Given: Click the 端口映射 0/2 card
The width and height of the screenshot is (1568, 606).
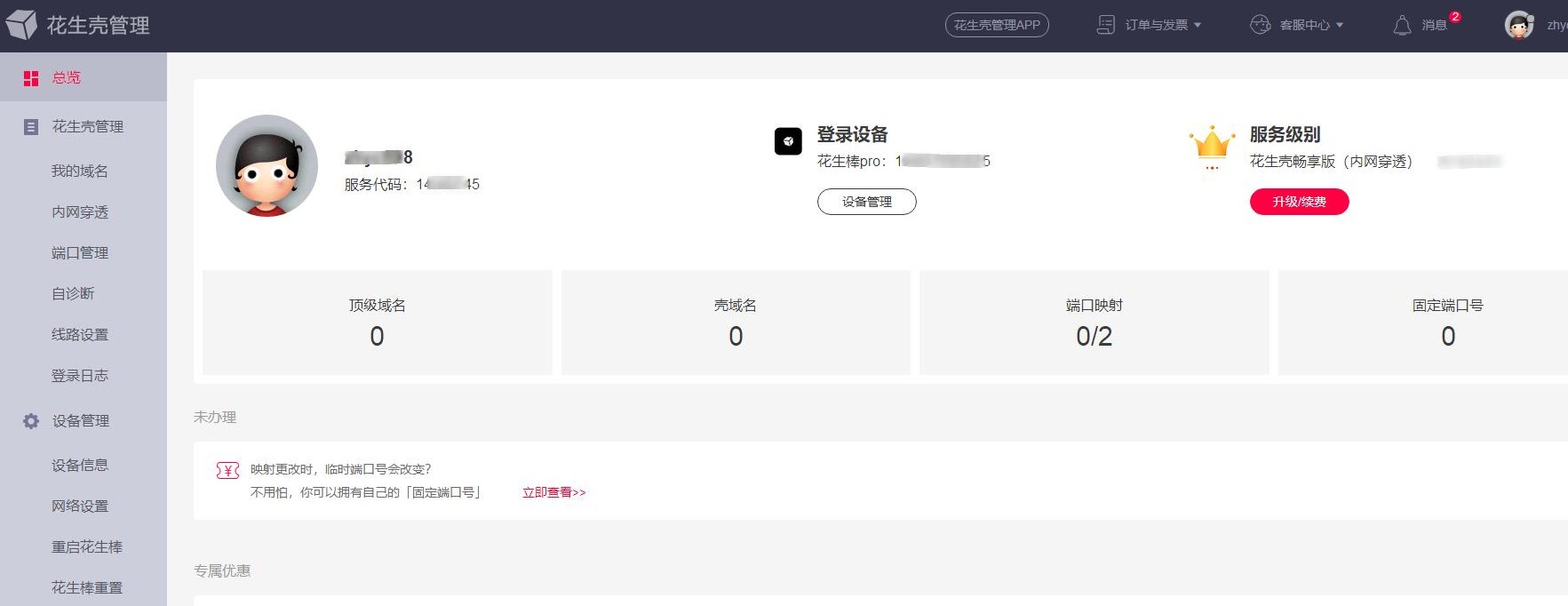Looking at the screenshot, I should click(1094, 323).
